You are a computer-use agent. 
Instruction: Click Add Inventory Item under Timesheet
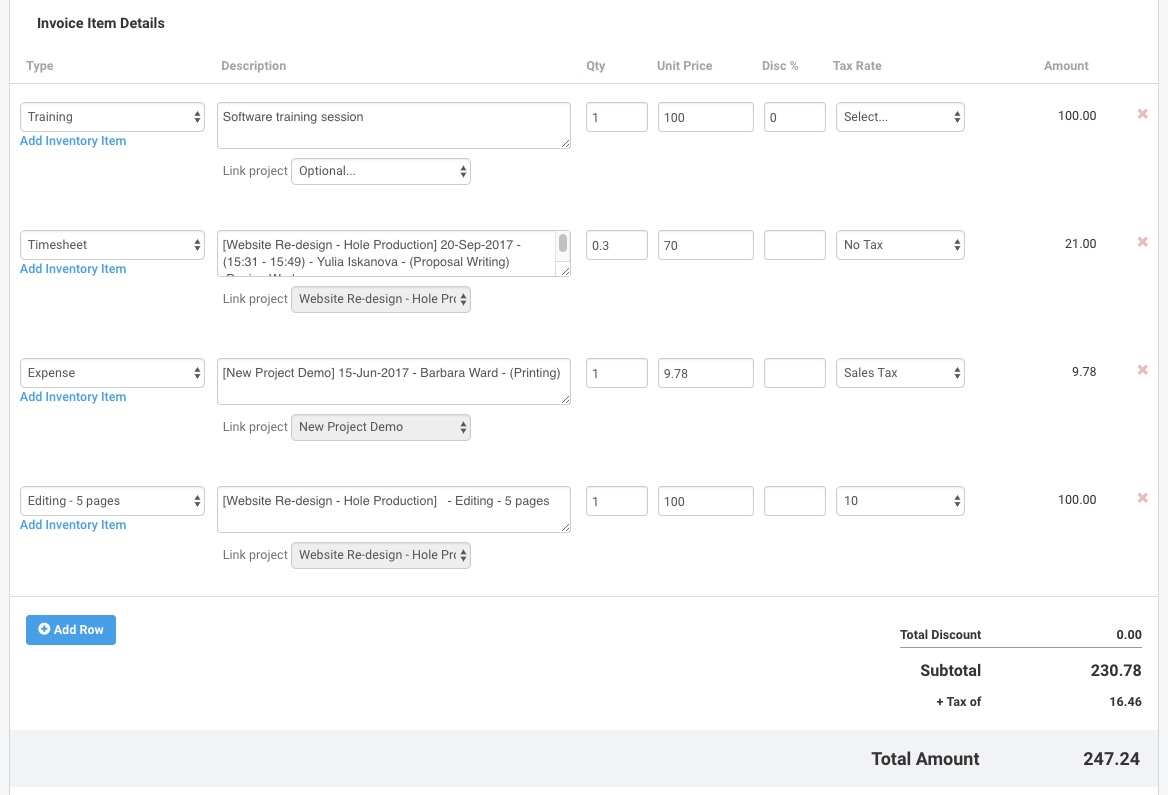(73, 269)
